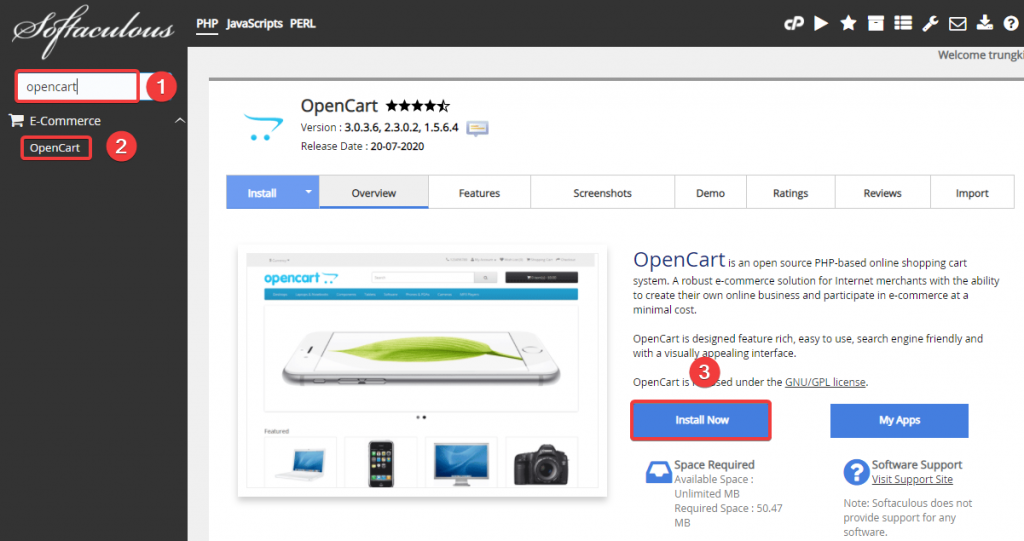This screenshot has height=541, width=1024.
Task: Click the E-Commerce category label
Action: (x=65, y=121)
